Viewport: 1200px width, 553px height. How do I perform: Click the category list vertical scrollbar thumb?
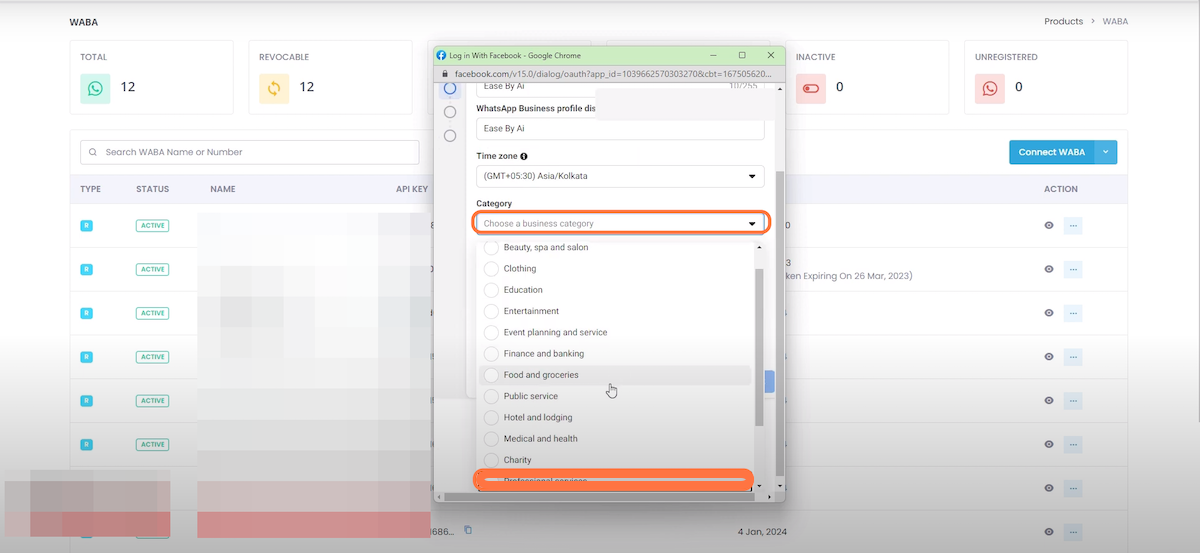click(x=758, y=345)
